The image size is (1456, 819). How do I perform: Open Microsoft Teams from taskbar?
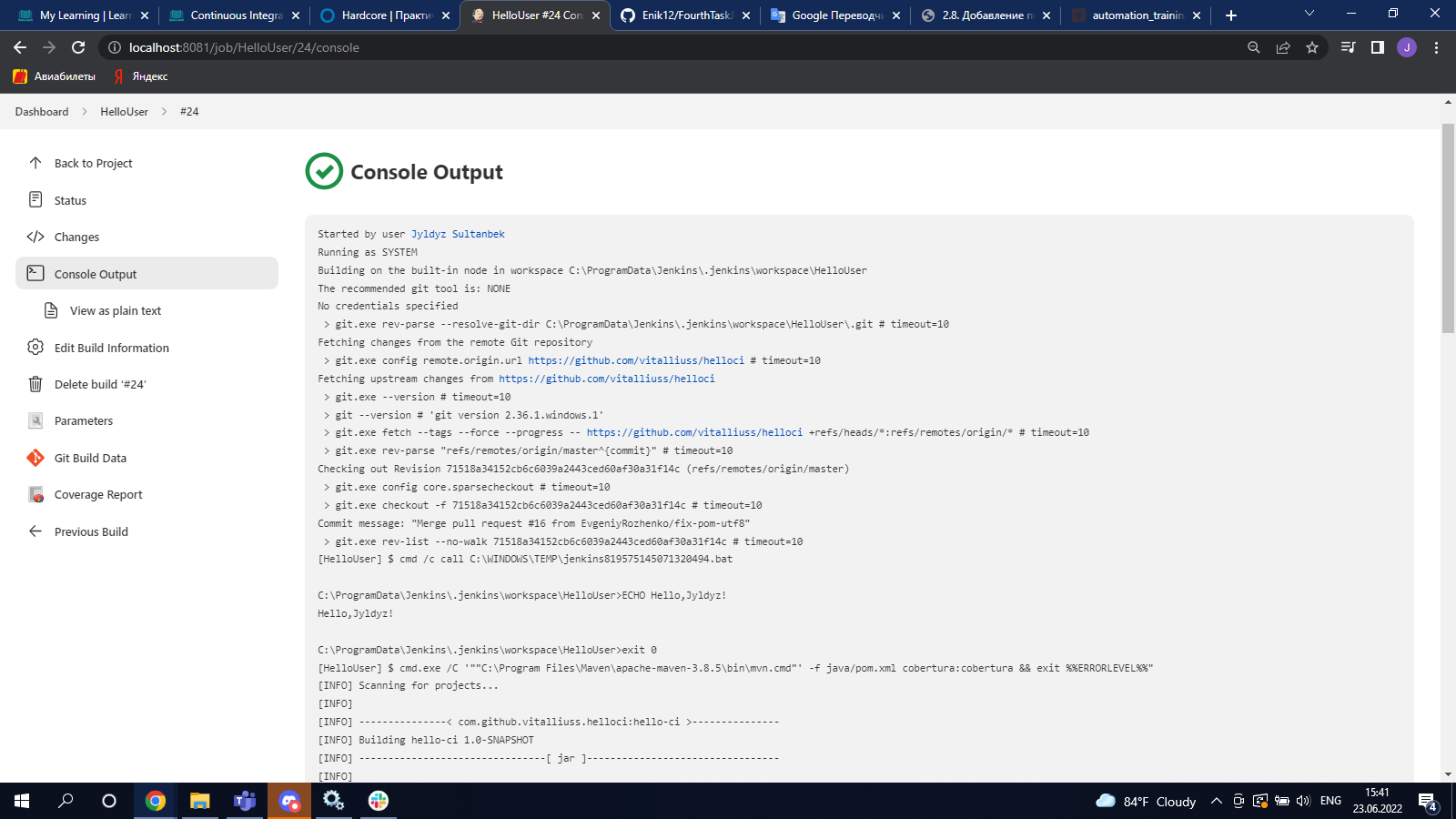point(245,801)
